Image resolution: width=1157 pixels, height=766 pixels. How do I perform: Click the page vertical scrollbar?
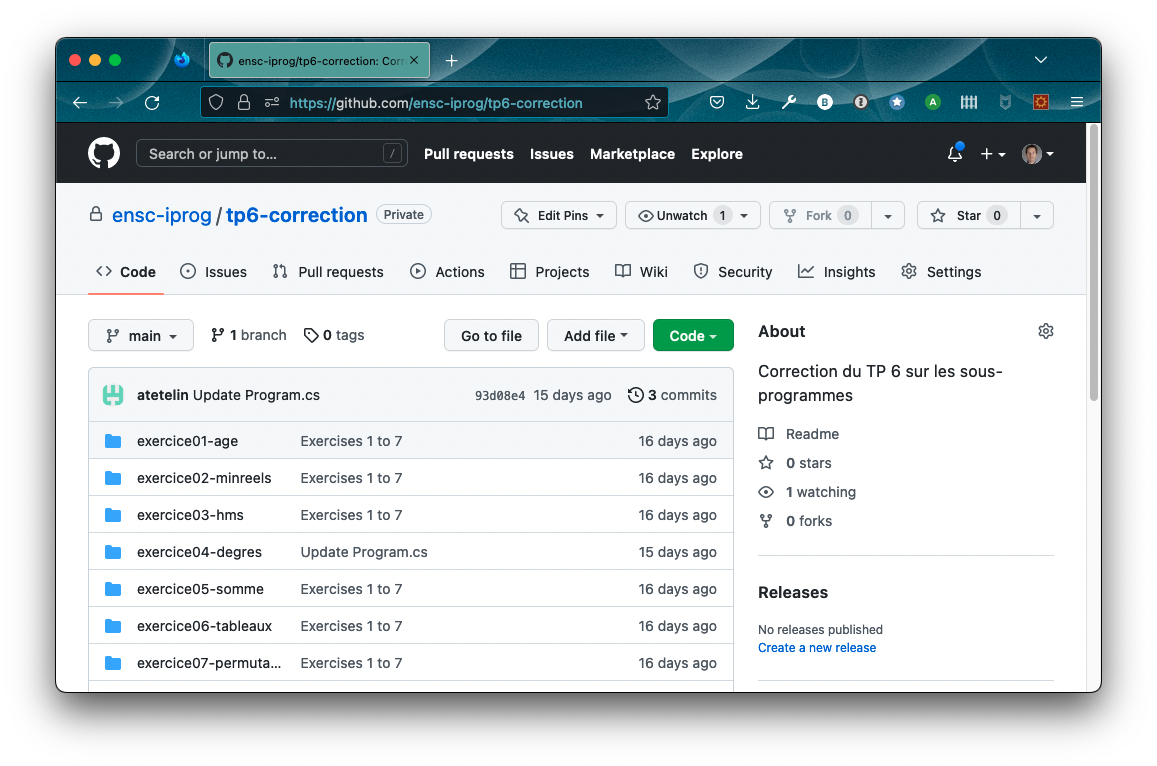[x=1094, y=262]
